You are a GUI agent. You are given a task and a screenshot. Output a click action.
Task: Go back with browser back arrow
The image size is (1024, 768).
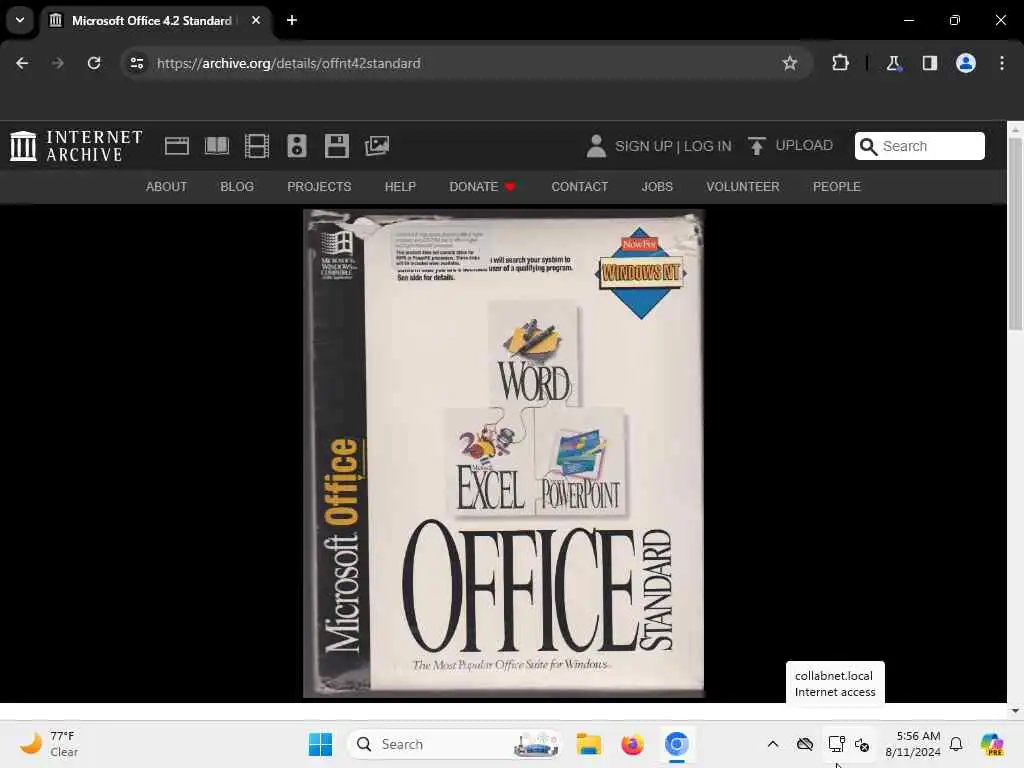pos(22,63)
